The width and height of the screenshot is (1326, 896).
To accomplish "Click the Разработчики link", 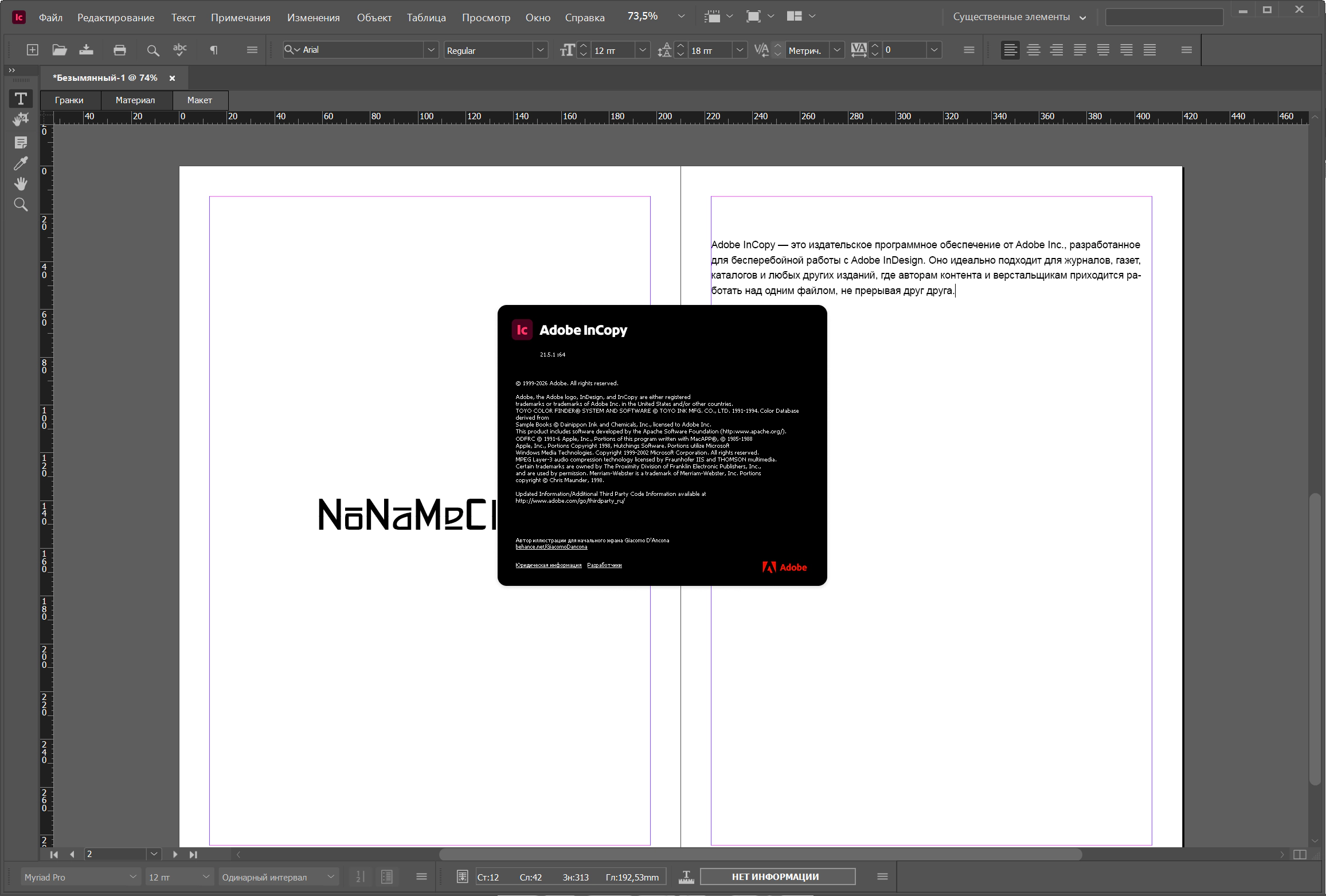I will coord(604,565).
